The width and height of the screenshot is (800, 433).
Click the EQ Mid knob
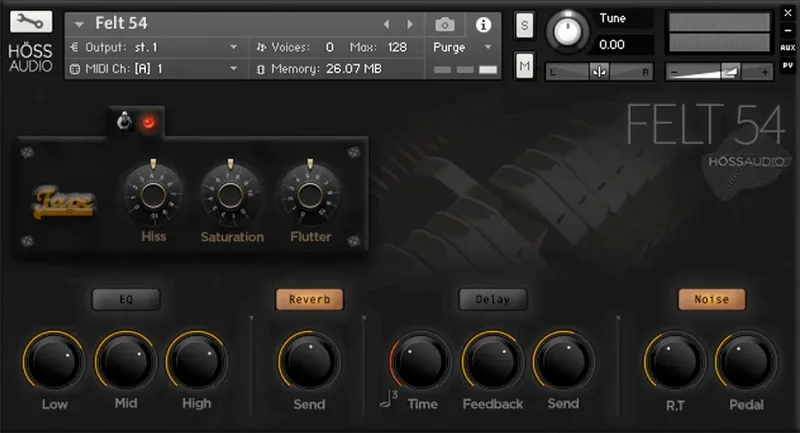pyautogui.click(x=126, y=361)
